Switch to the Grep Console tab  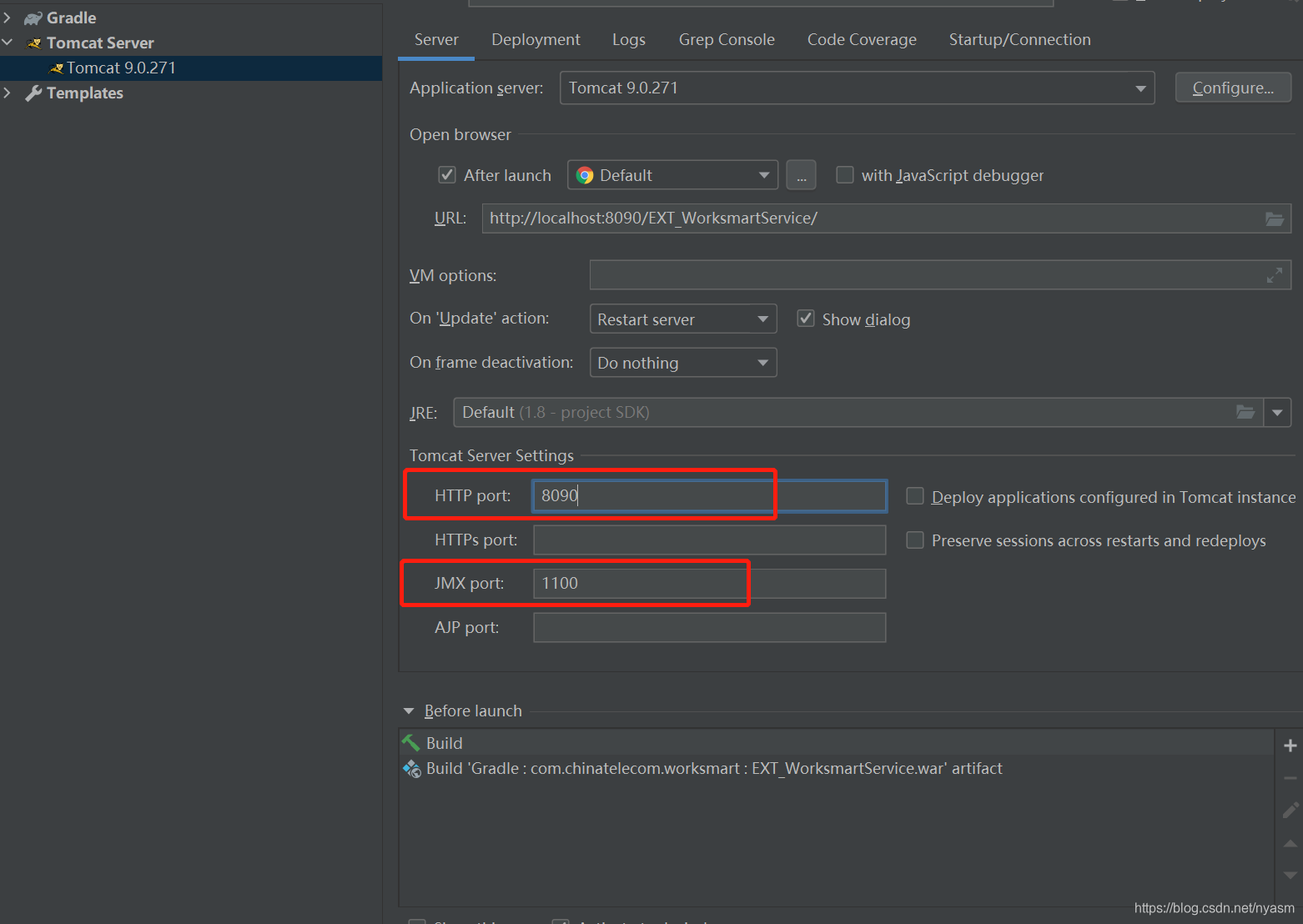(727, 39)
